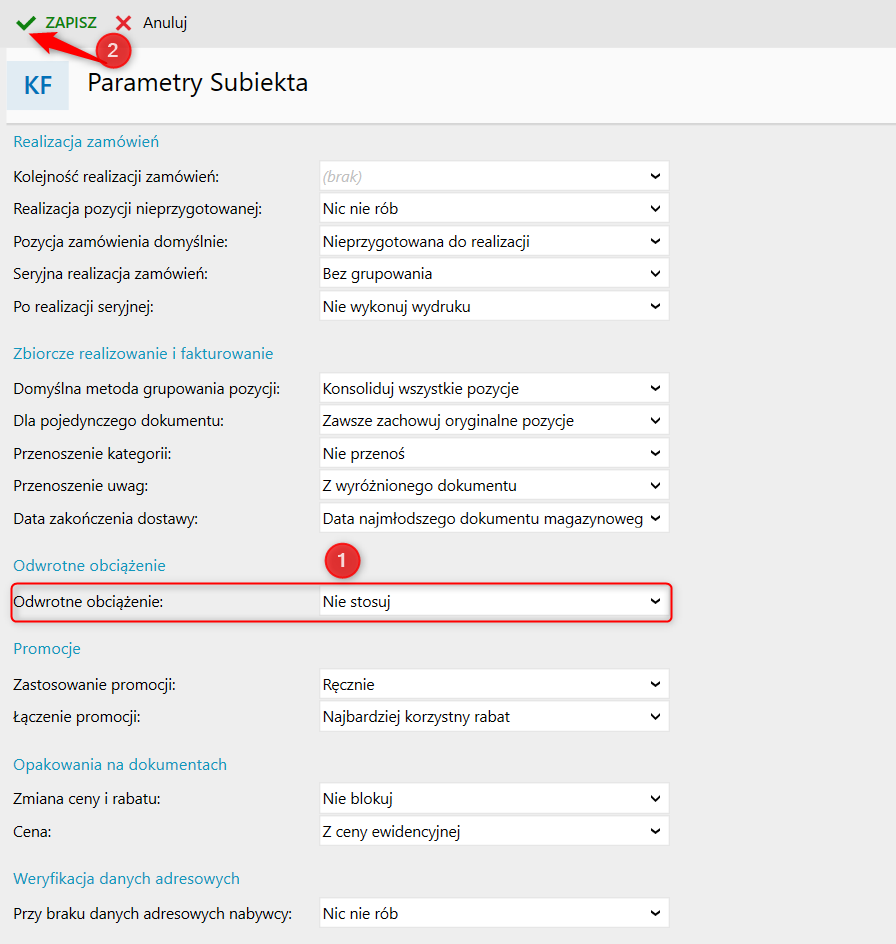Save settings with ZAPISZ text

[71, 22]
